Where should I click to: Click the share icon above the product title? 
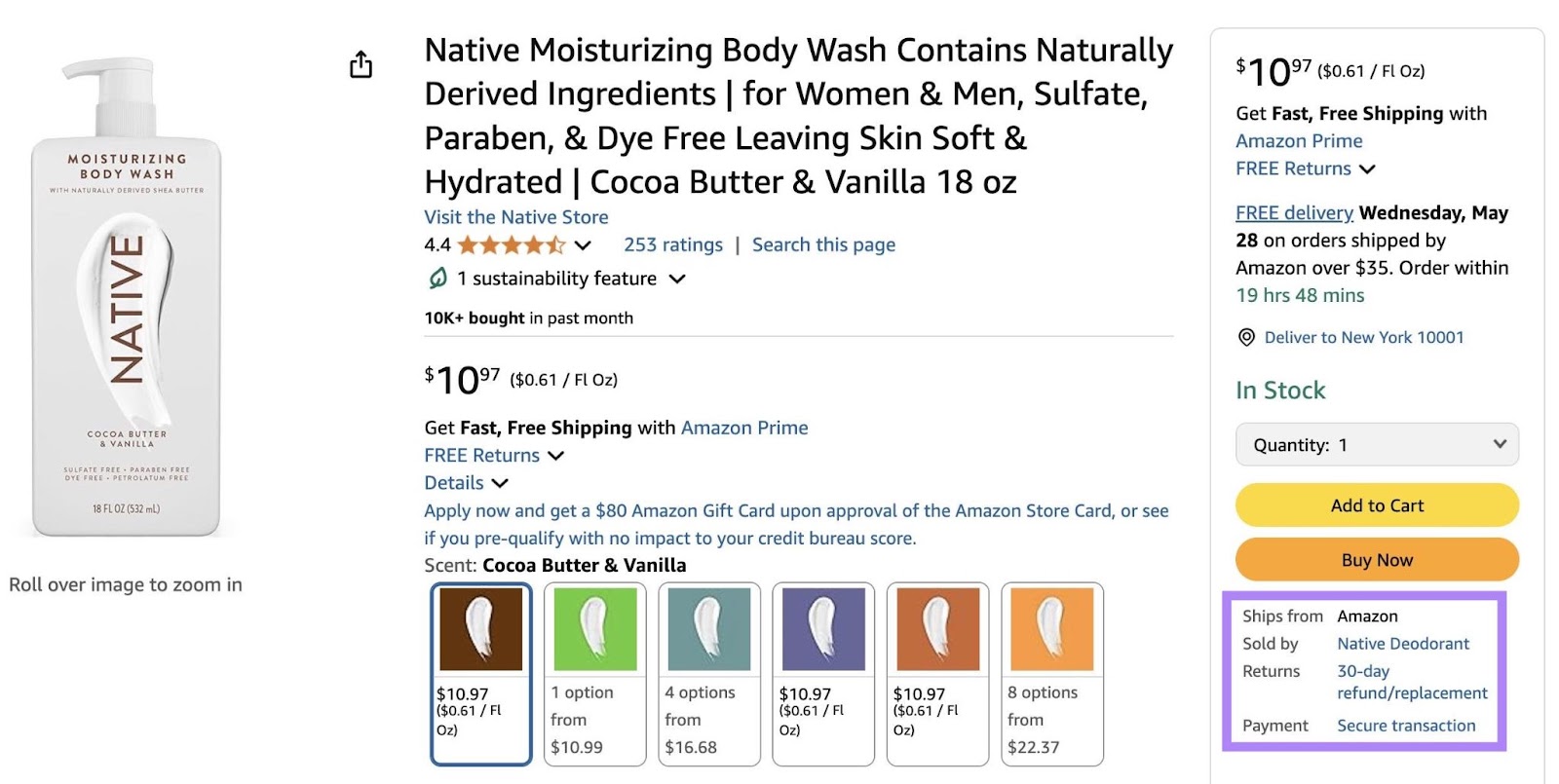(361, 64)
